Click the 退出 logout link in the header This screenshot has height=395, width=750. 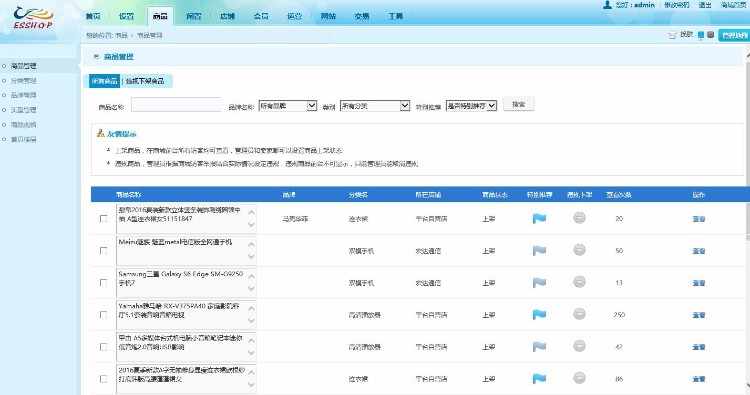[x=705, y=5]
